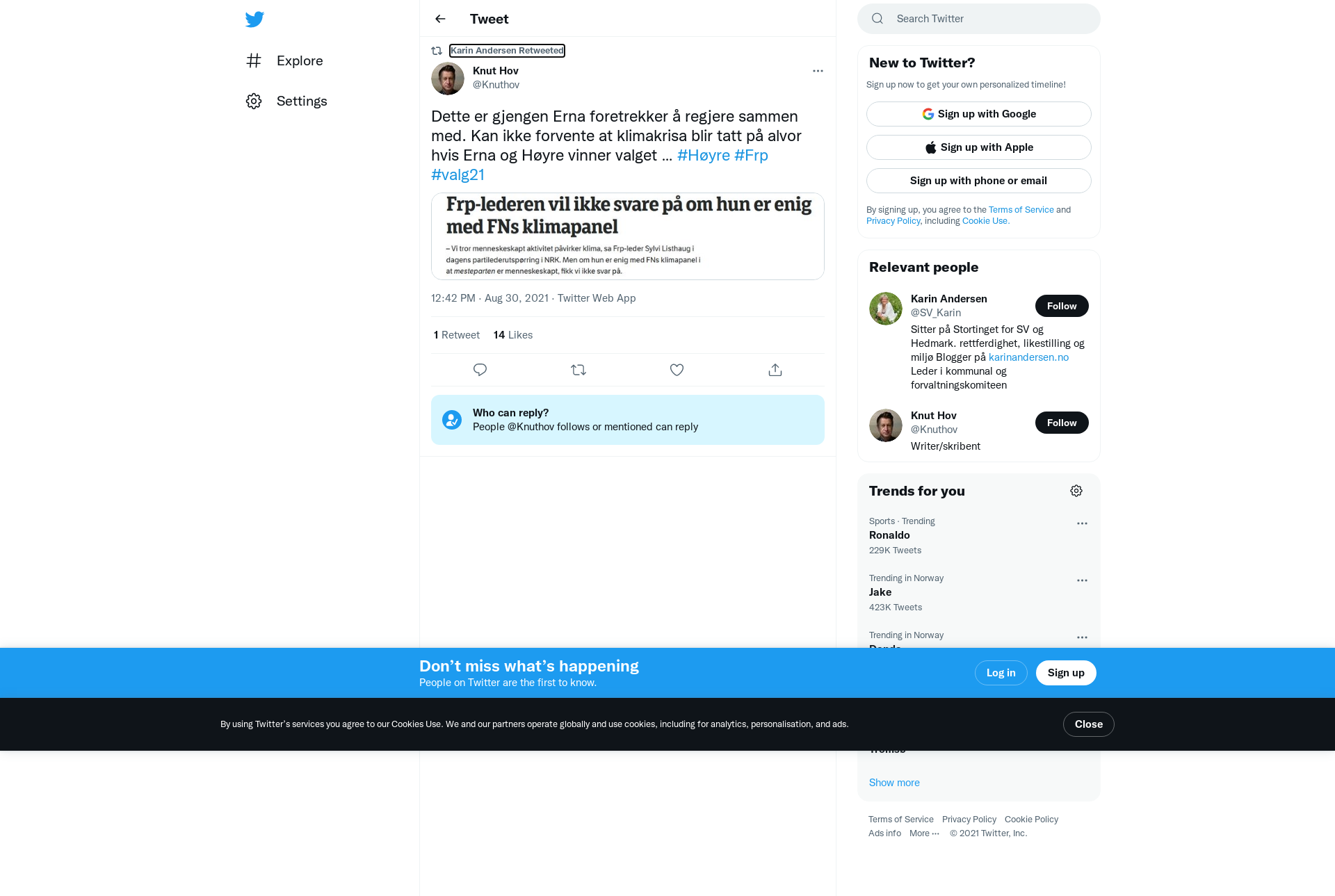Screen dimensions: 1335x896
Task: Go back using the arrow icon
Action: click(x=440, y=19)
